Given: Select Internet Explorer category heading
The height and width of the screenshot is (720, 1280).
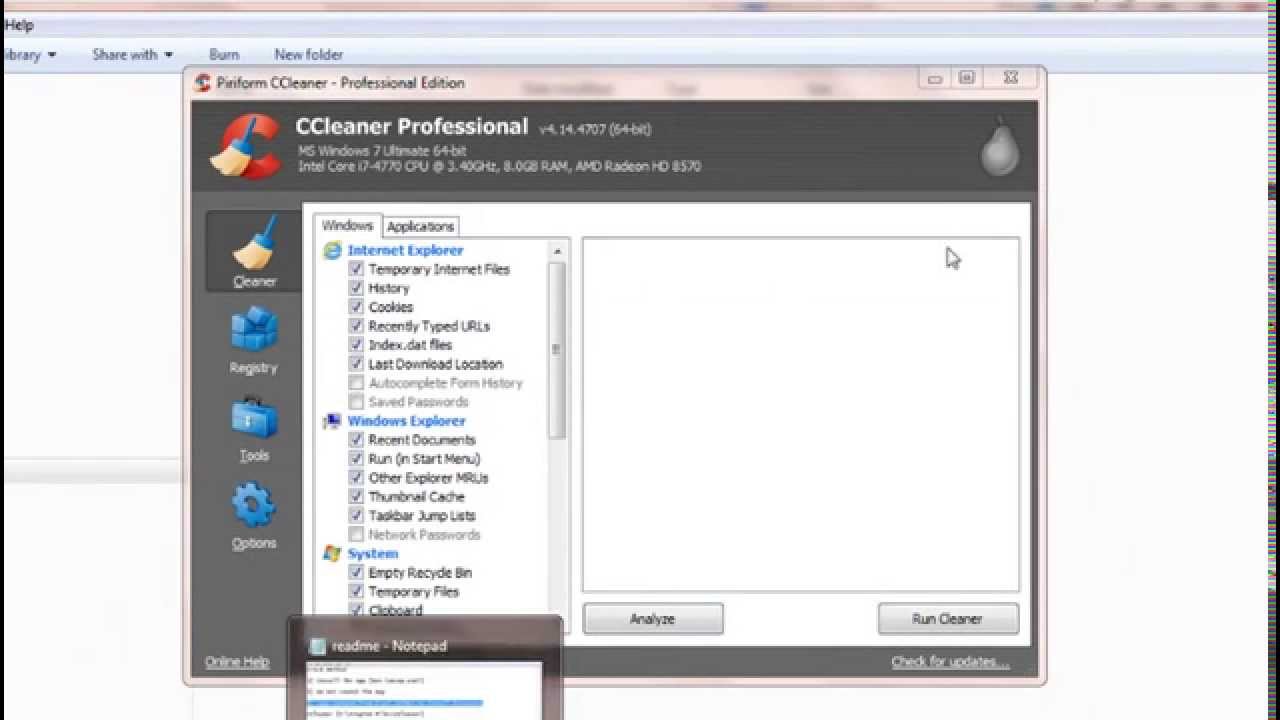Looking at the screenshot, I should point(405,250).
